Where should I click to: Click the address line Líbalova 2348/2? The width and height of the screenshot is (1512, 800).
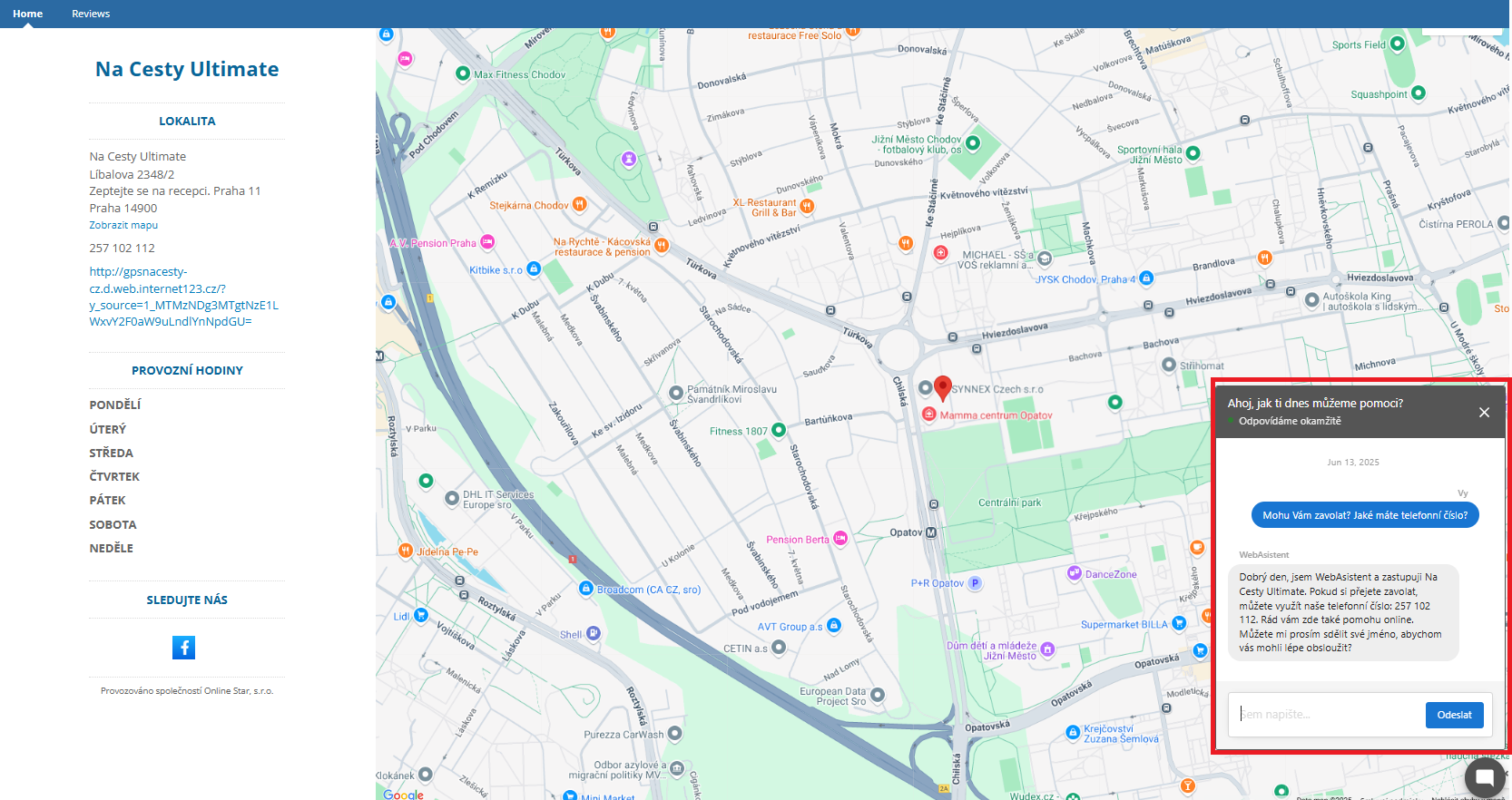pyautogui.click(x=132, y=174)
